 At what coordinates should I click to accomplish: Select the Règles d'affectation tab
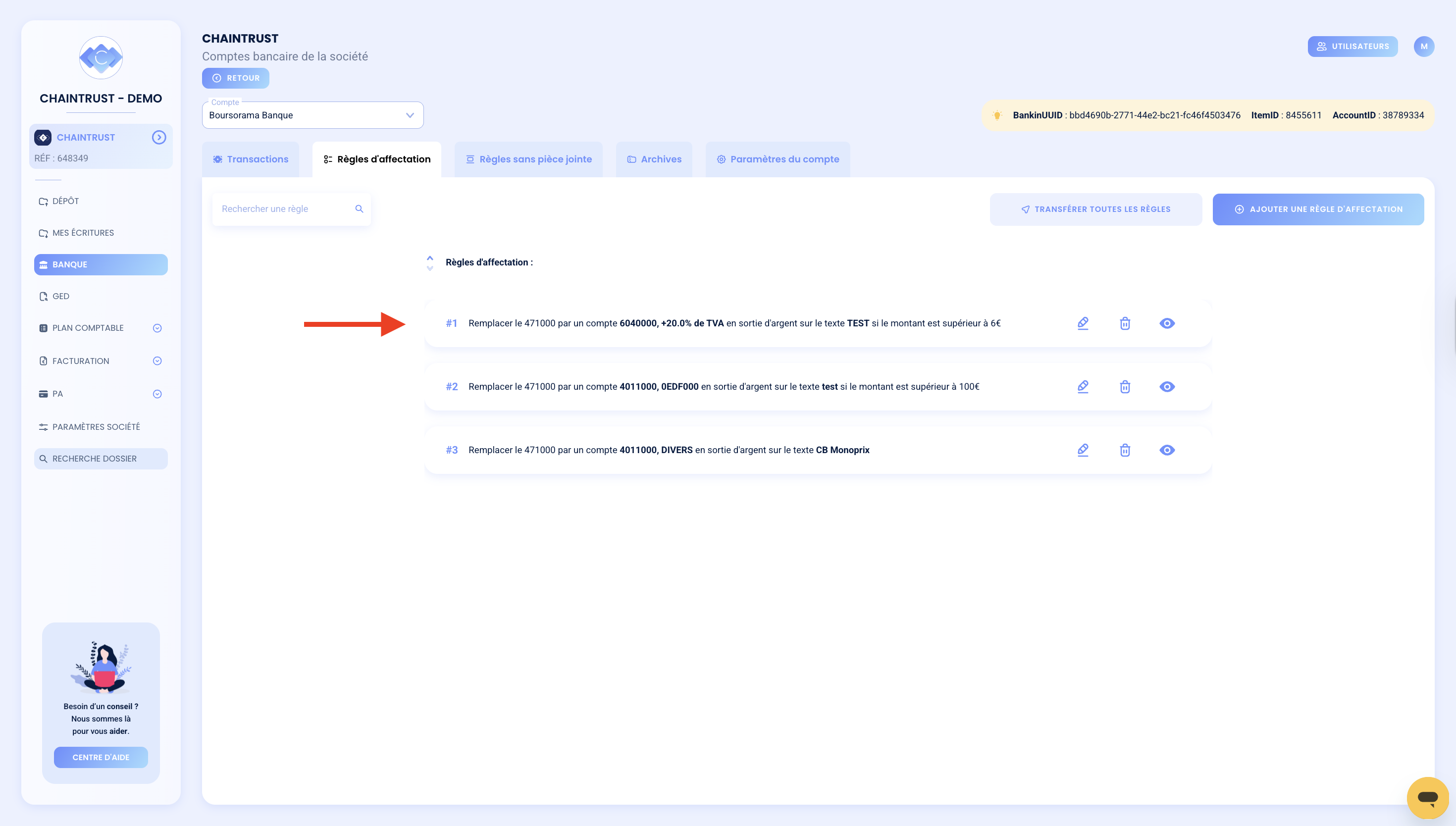[376, 159]
